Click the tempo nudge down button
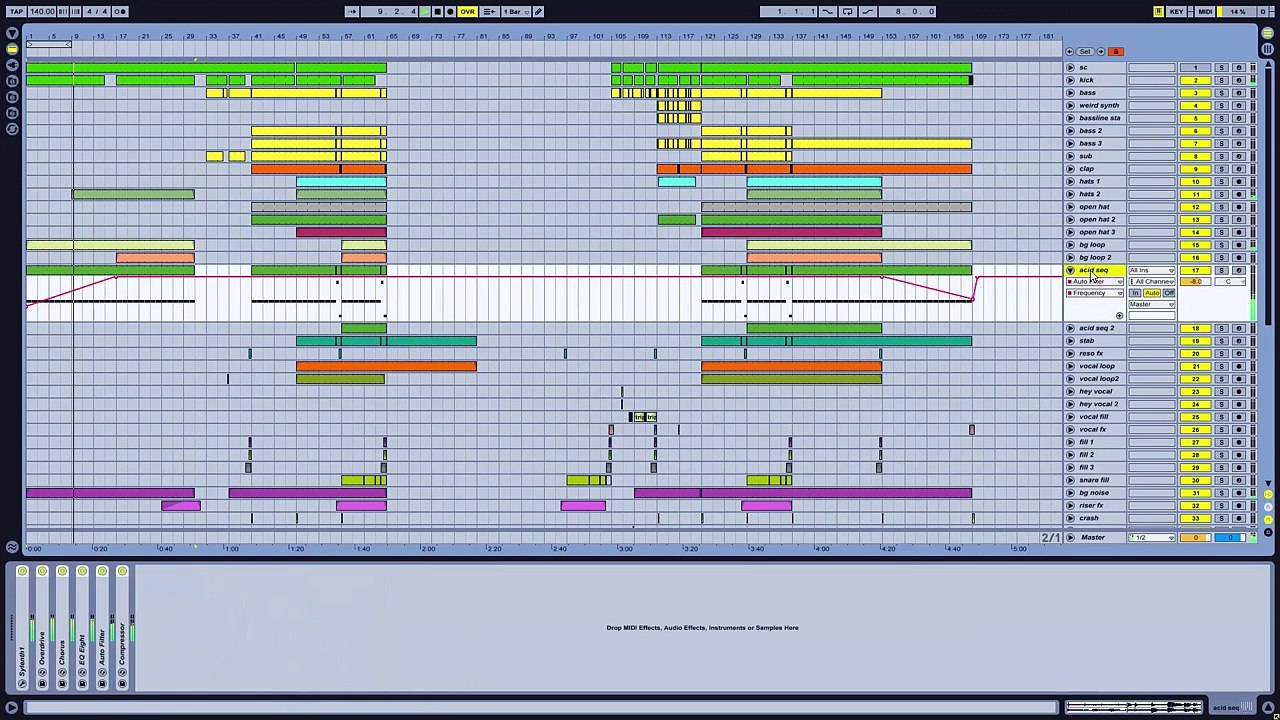The image size is (1280, 720). (x=62, y=11)
